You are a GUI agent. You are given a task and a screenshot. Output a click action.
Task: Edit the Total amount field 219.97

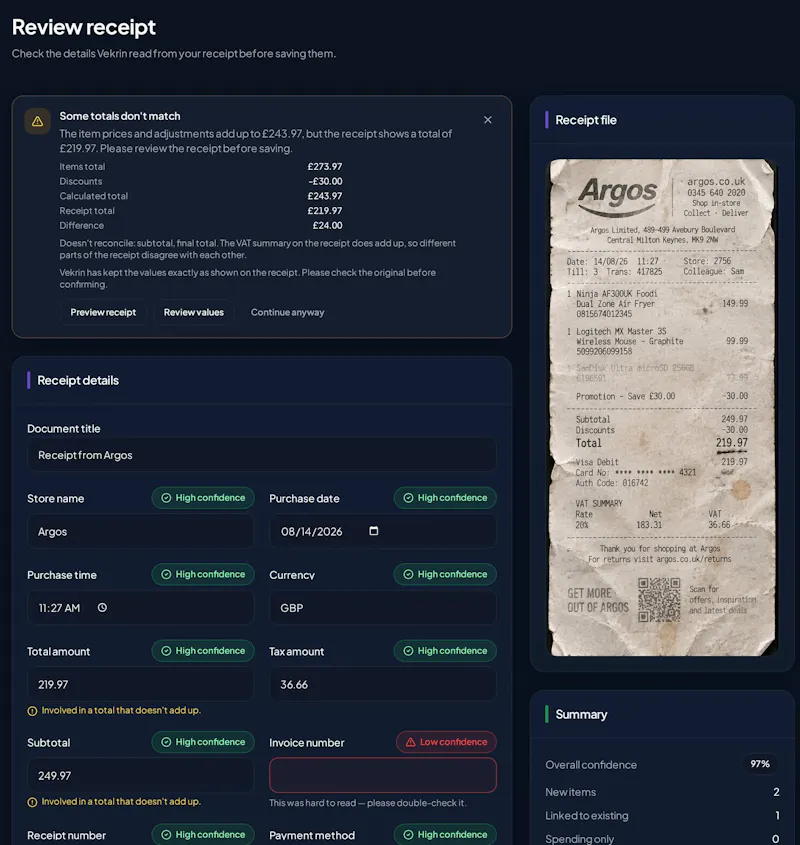(x=140, y=684)
